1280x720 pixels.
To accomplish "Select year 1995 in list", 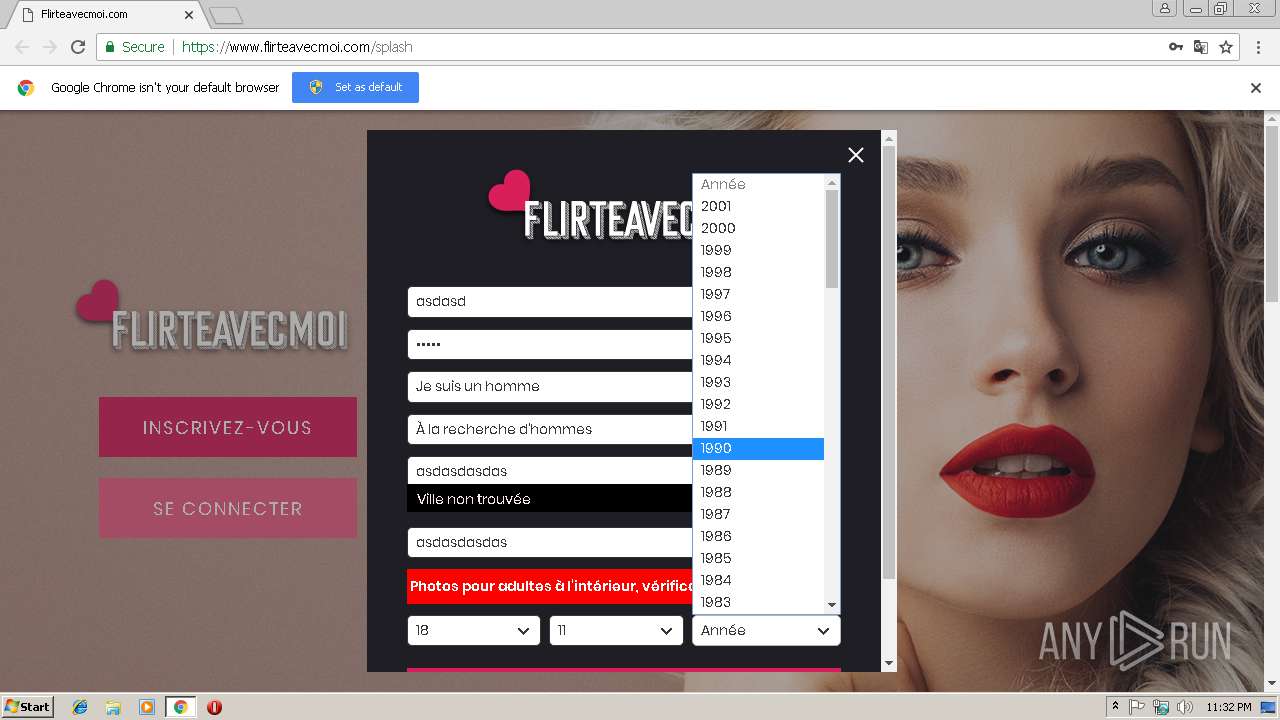I will pyautogui.click(x=758, y=338).
